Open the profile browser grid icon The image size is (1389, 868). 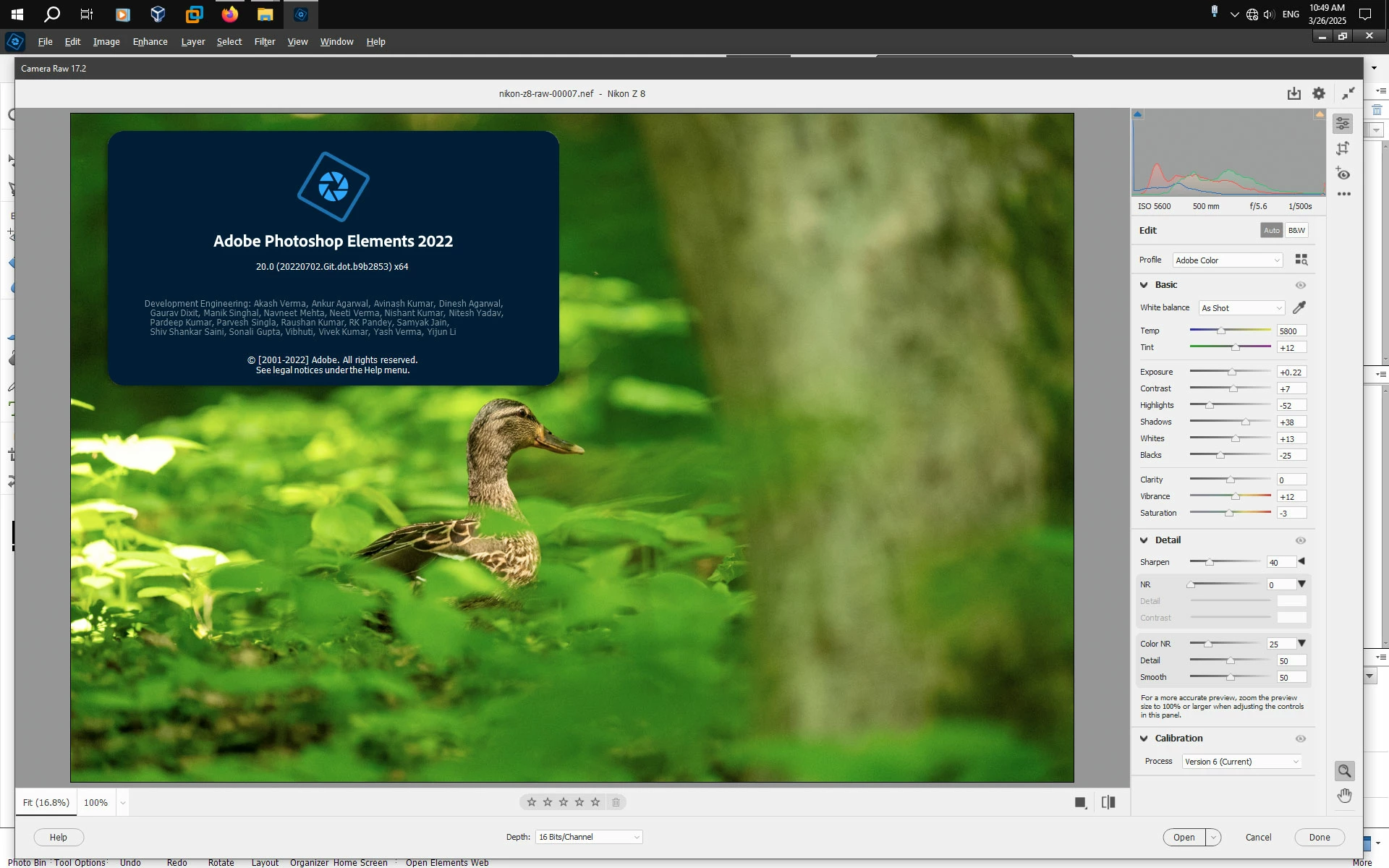coord(1301,260)
